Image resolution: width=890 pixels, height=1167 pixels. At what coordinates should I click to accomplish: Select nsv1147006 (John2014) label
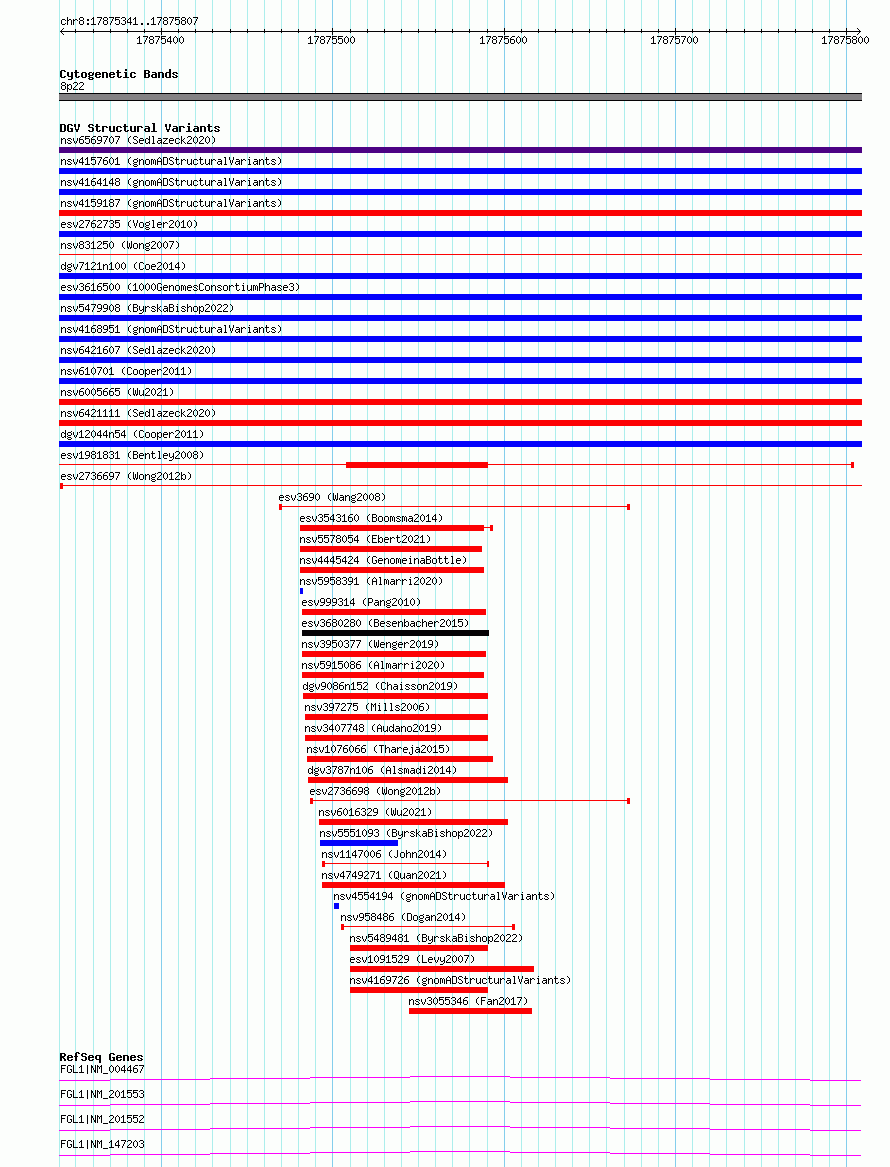(384, 854)
